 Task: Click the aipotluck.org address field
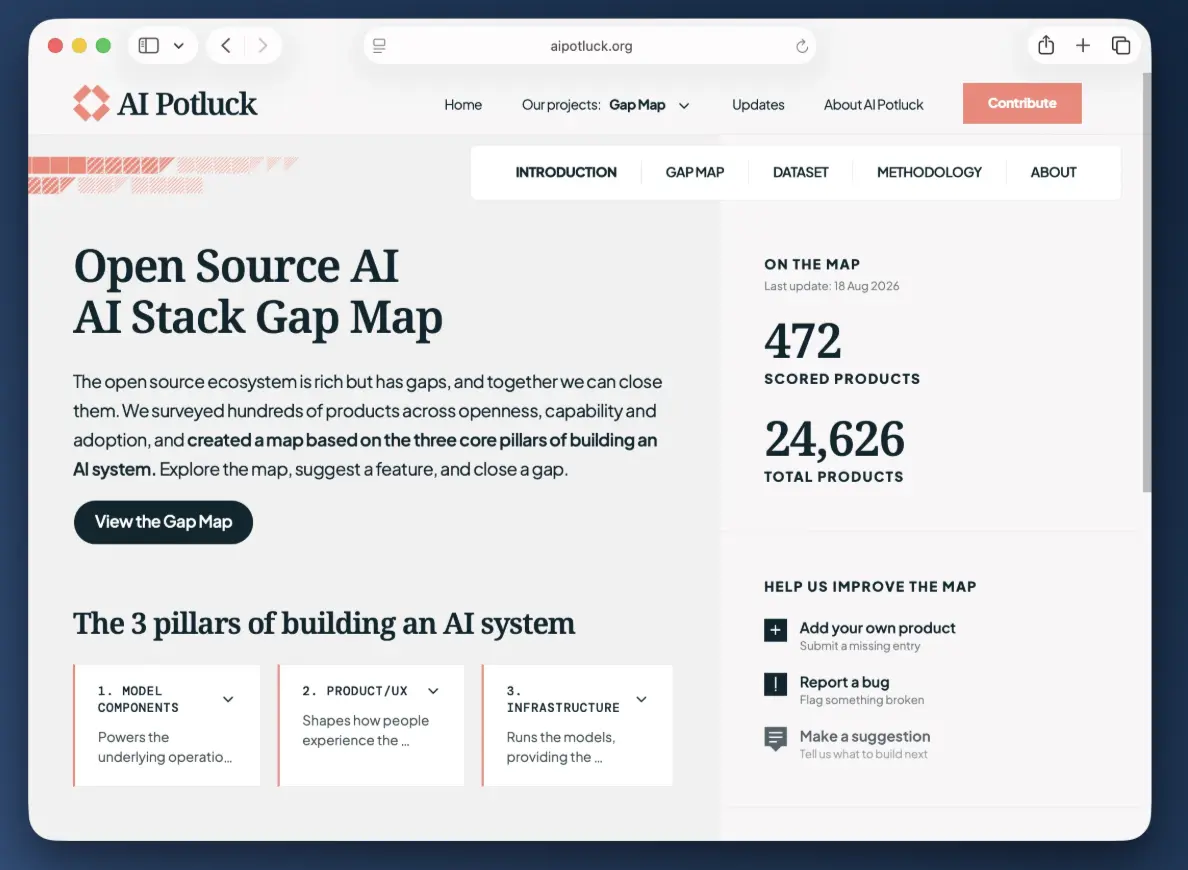590,45
